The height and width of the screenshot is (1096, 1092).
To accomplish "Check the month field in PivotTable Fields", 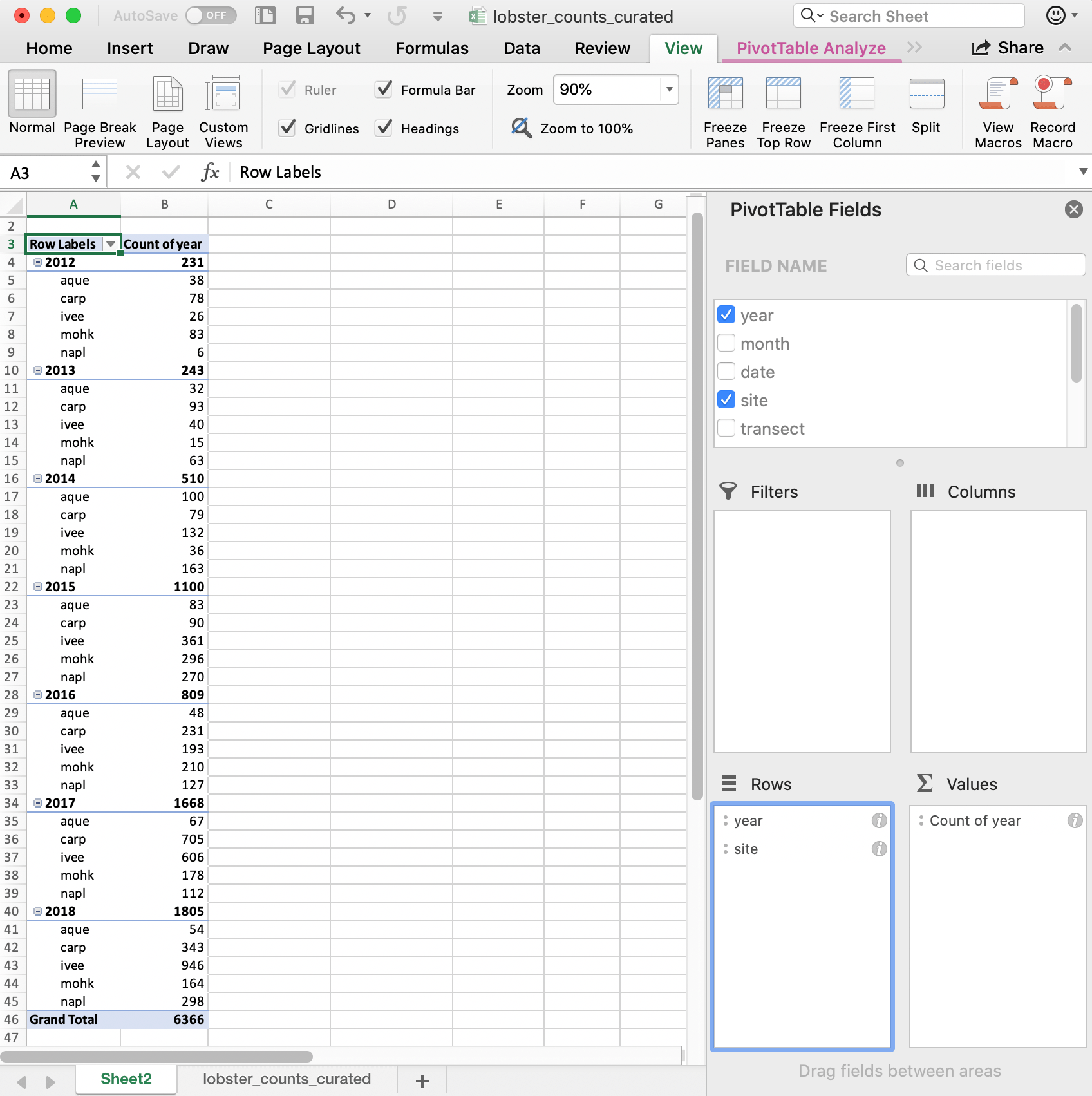I will (x=726, y=343).
